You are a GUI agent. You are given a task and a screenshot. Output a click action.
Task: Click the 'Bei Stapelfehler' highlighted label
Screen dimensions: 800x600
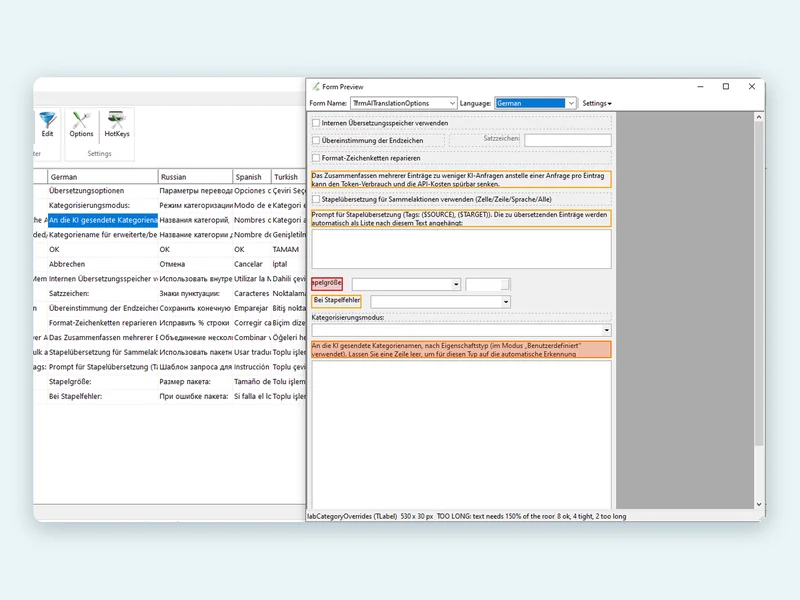(x=337, y=301)
